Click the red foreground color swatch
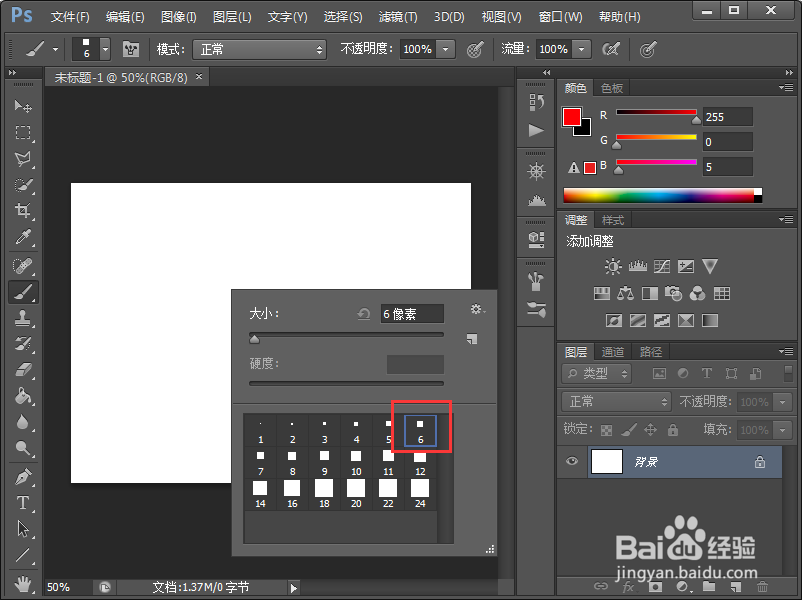The image size is (802, 600). [570, 114]
